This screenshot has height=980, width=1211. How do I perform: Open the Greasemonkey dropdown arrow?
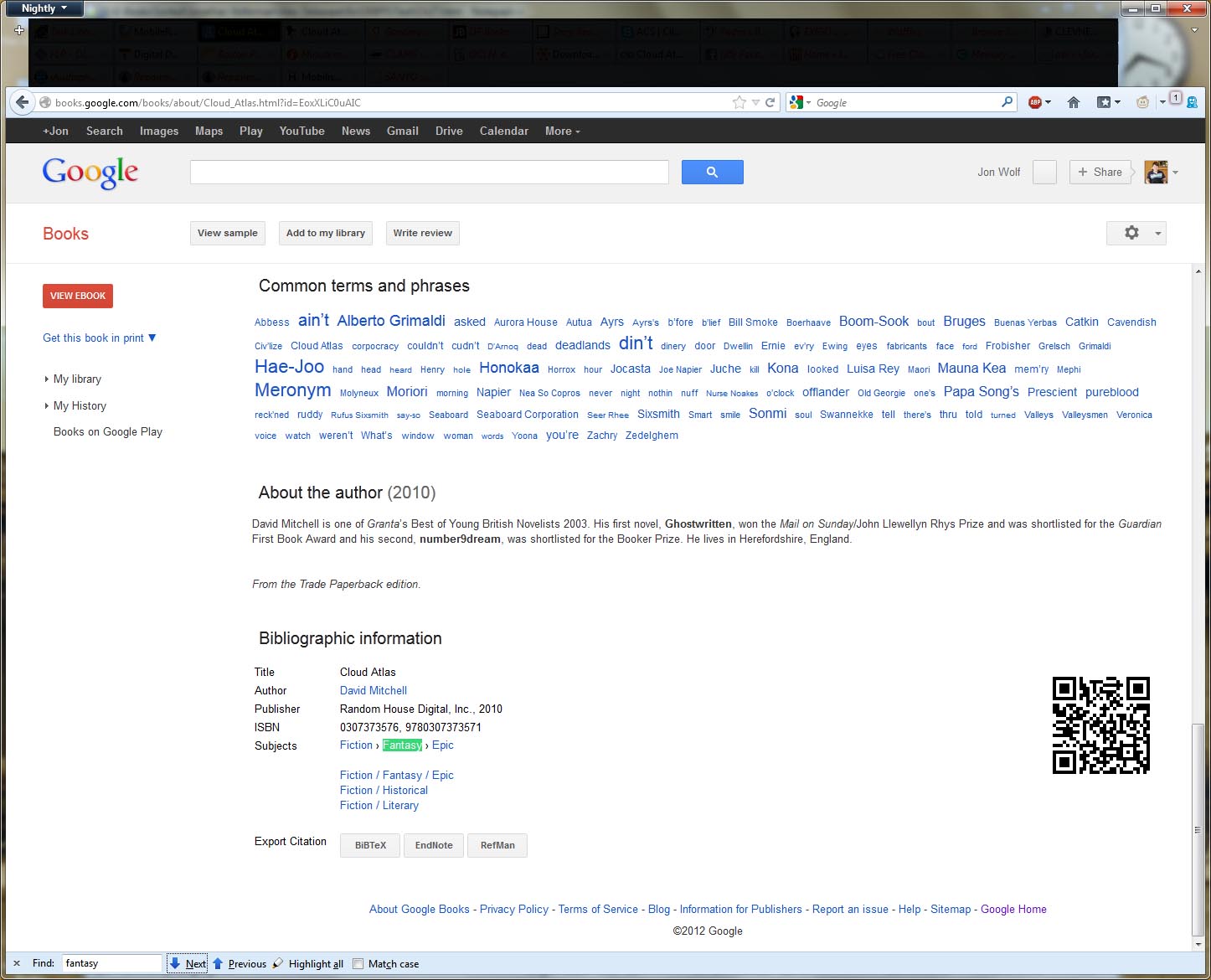[x=1162, y=102]
